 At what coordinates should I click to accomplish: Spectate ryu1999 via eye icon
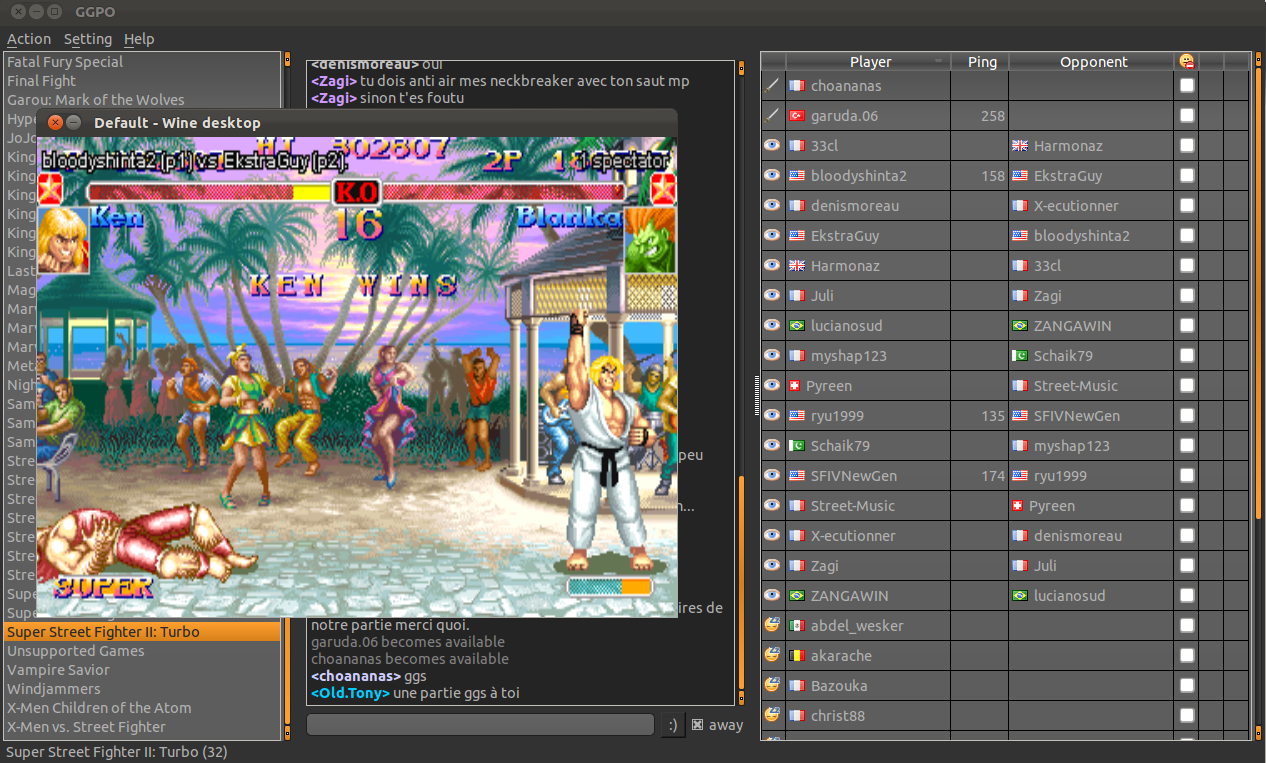coord(772,416)
